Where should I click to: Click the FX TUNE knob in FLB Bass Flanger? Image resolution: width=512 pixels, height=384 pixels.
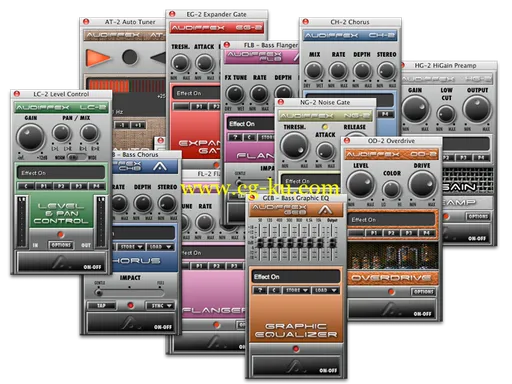[235, 94]
